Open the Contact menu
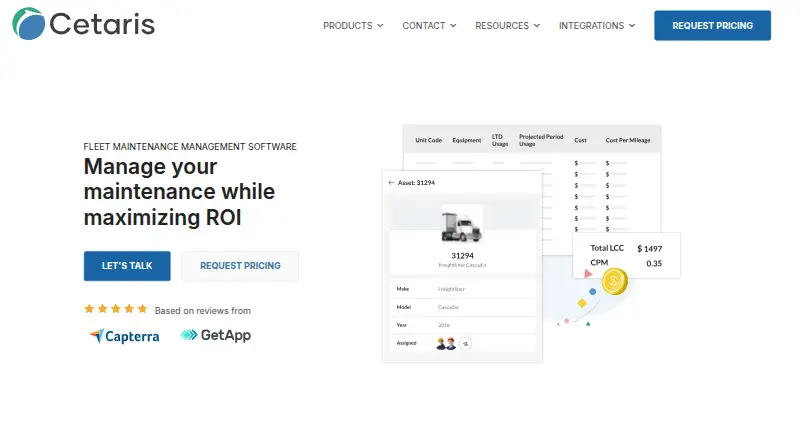 pyautogui.click(x=429, y=26)
